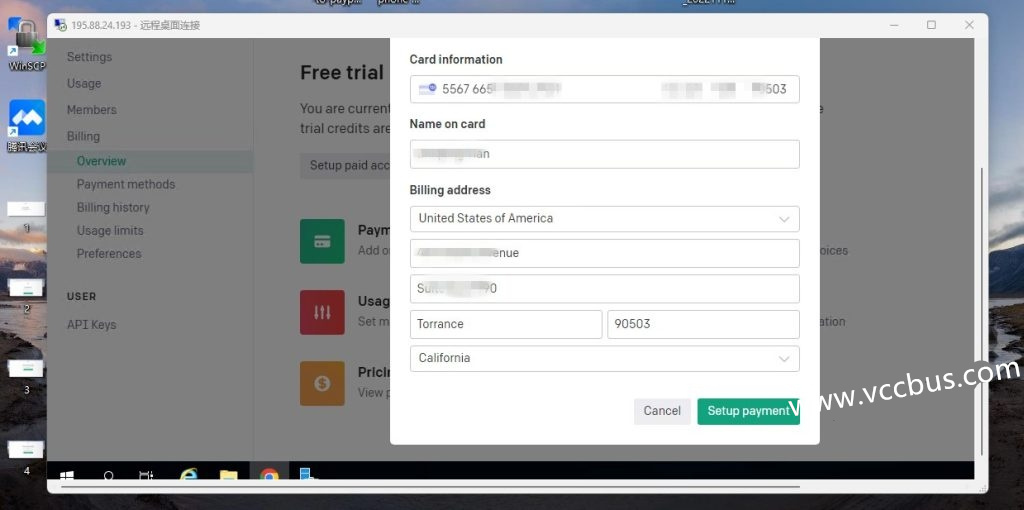Click the taskbar search icon

109,476
